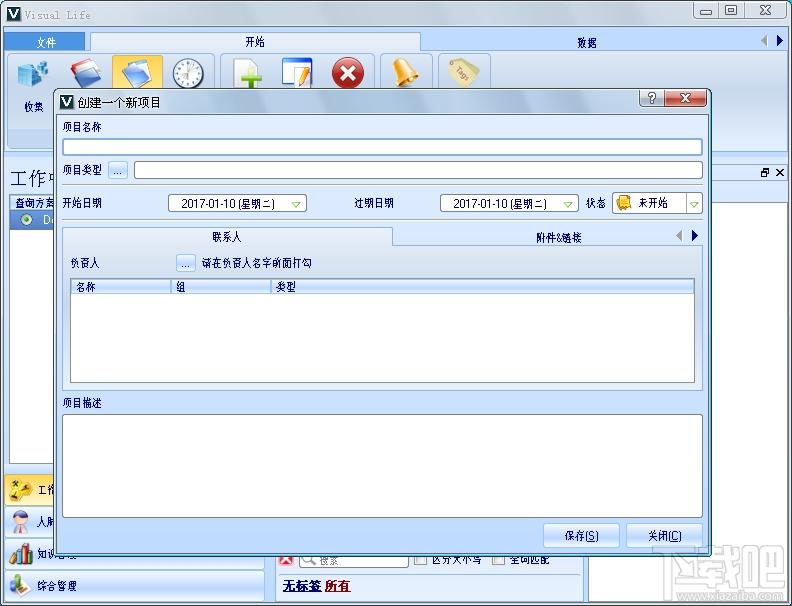Open the 开始日期 date dropdown
Image resolution: width=792 pixels, height=606 pixels.
[x=296, y=204]
